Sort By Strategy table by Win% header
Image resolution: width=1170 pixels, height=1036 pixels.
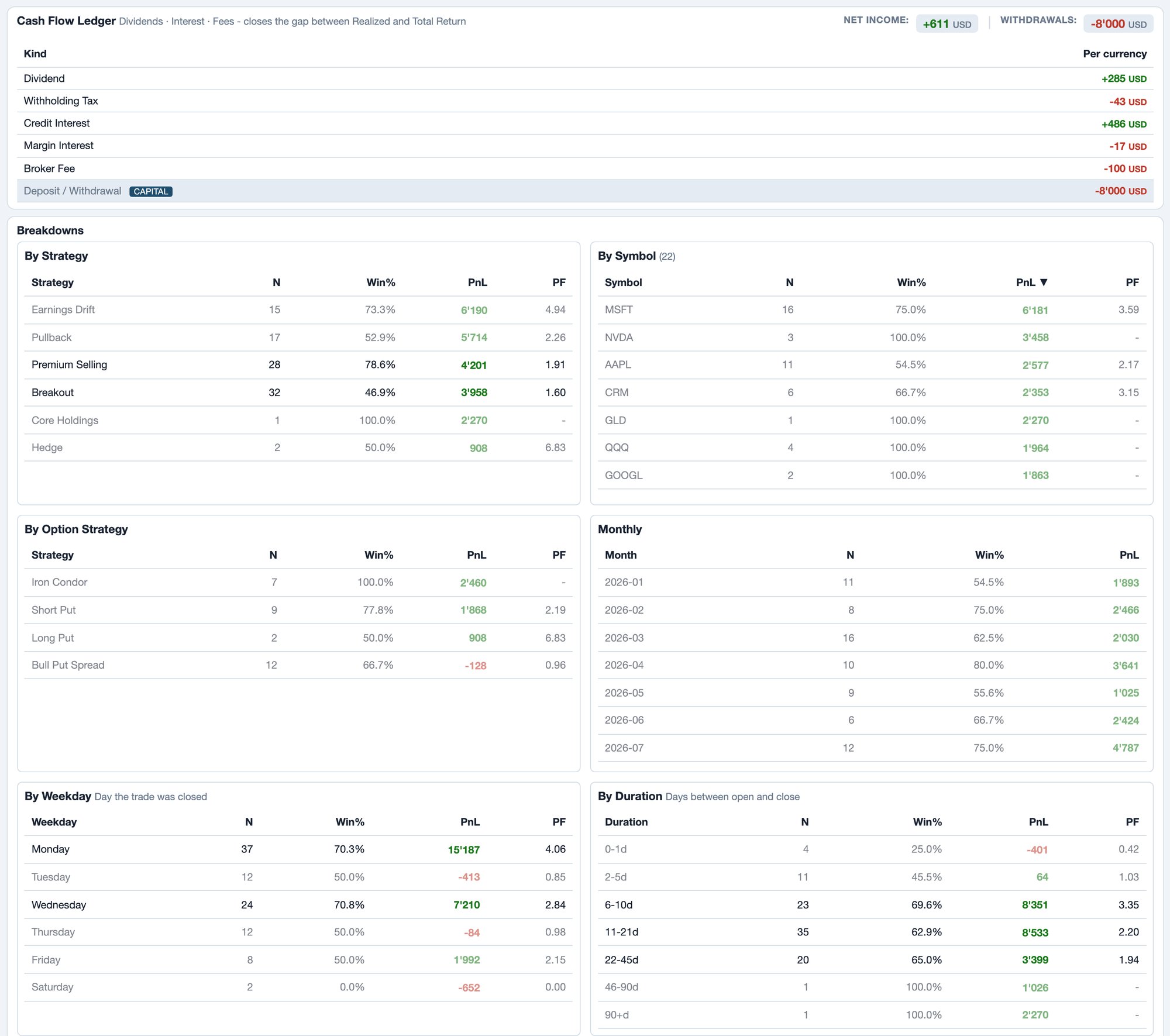(x=381, y=283)
